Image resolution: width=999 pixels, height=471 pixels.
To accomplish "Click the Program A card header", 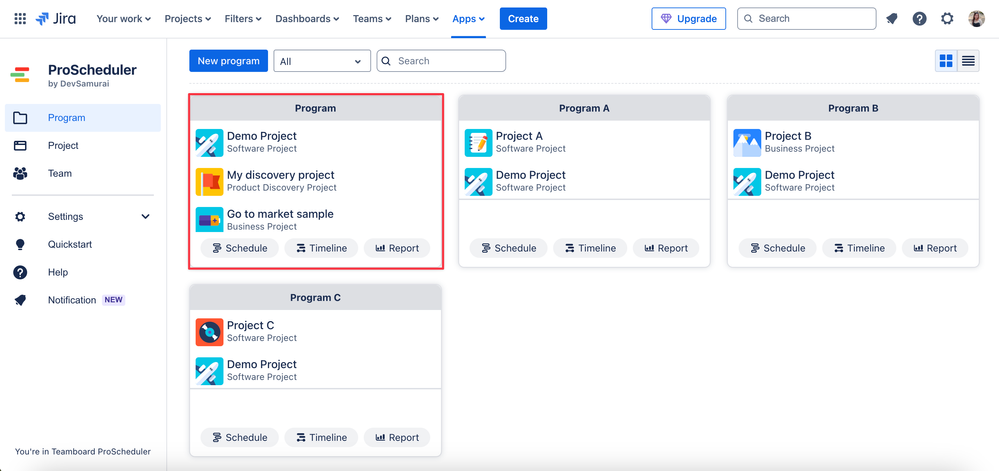I will pyautogui.click(x=584, y=108).
